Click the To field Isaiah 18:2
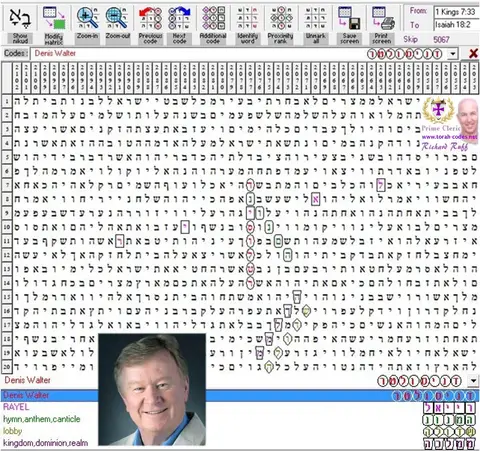 tap(456, 25)
